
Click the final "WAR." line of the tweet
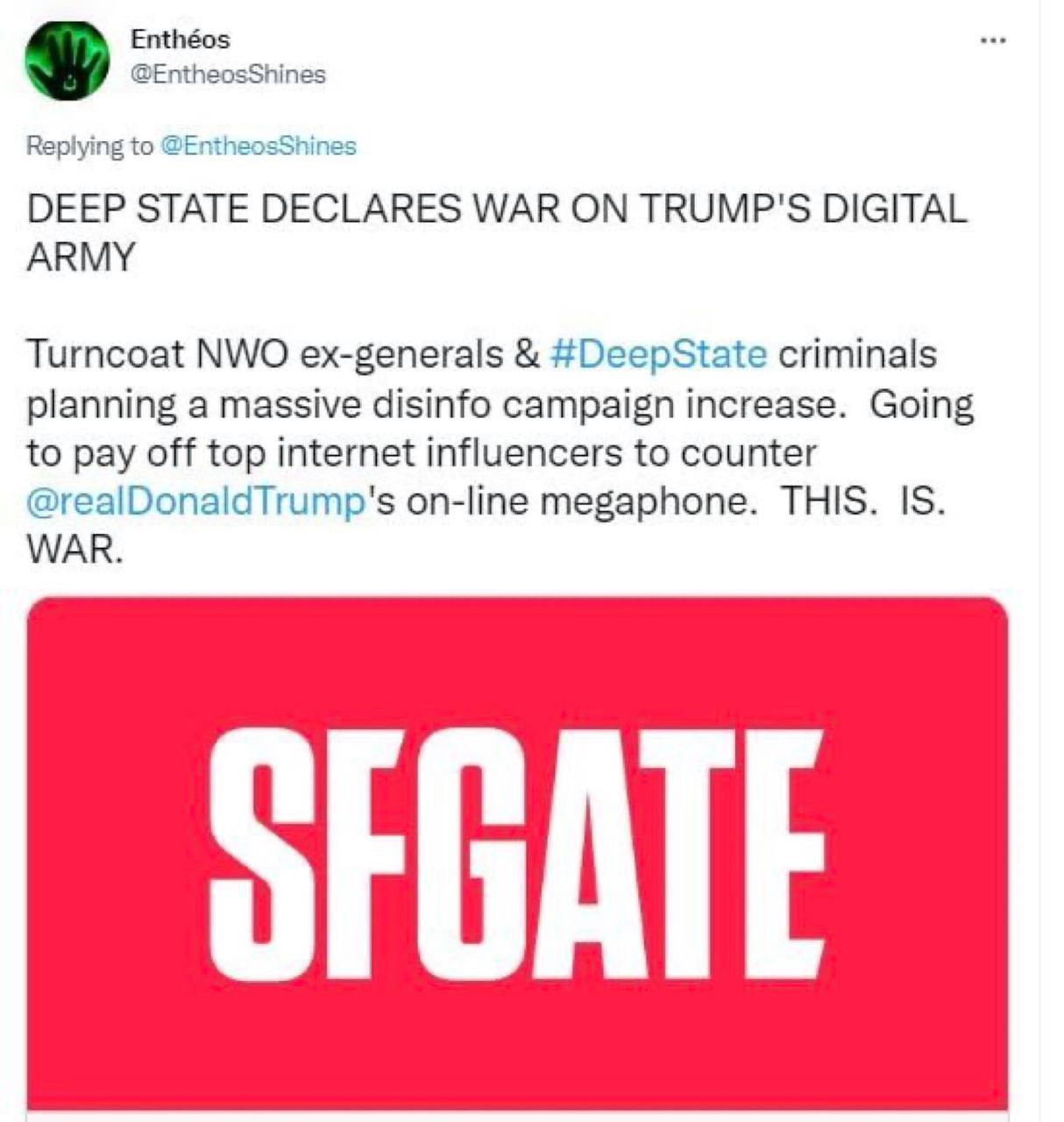(74, 550)
